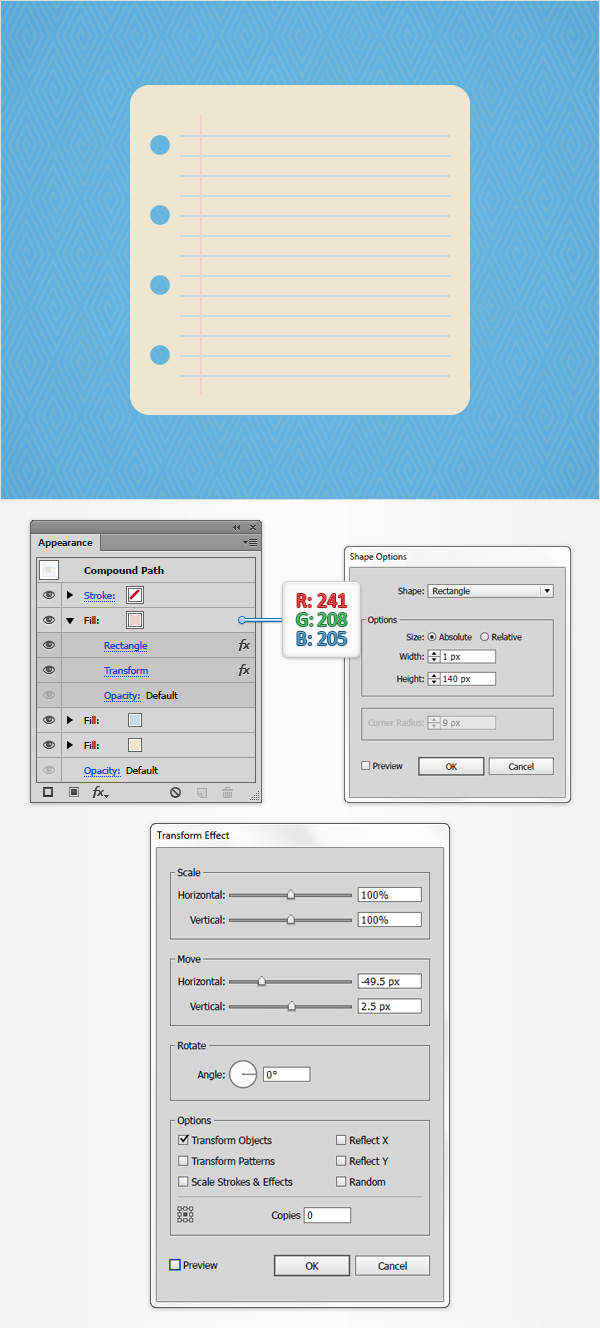Viewport: 600px width, 1328px height.
Task: Enable the Scale Strokes & Effects checkbox
Action: pyautogui.click(x=183, y=1182)
